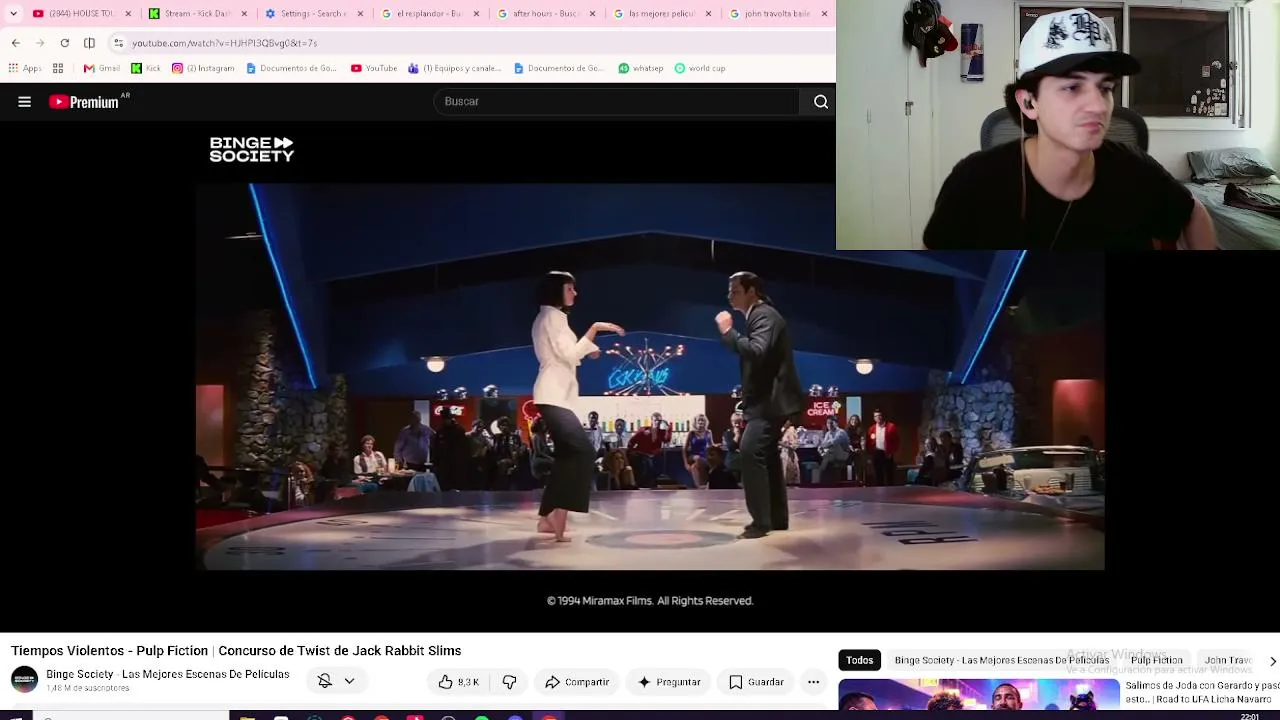Switch to the el resplandor search tab
Viewport: 1280px width, 720px height.
[429, 14]
